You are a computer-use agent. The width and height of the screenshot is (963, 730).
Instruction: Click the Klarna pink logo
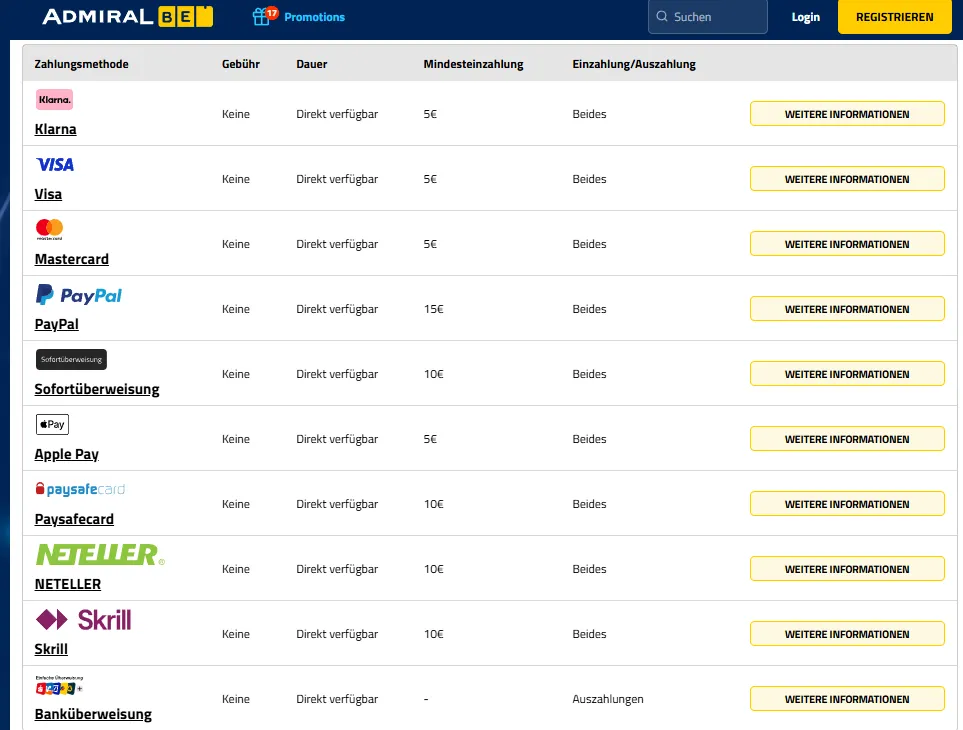54,99
